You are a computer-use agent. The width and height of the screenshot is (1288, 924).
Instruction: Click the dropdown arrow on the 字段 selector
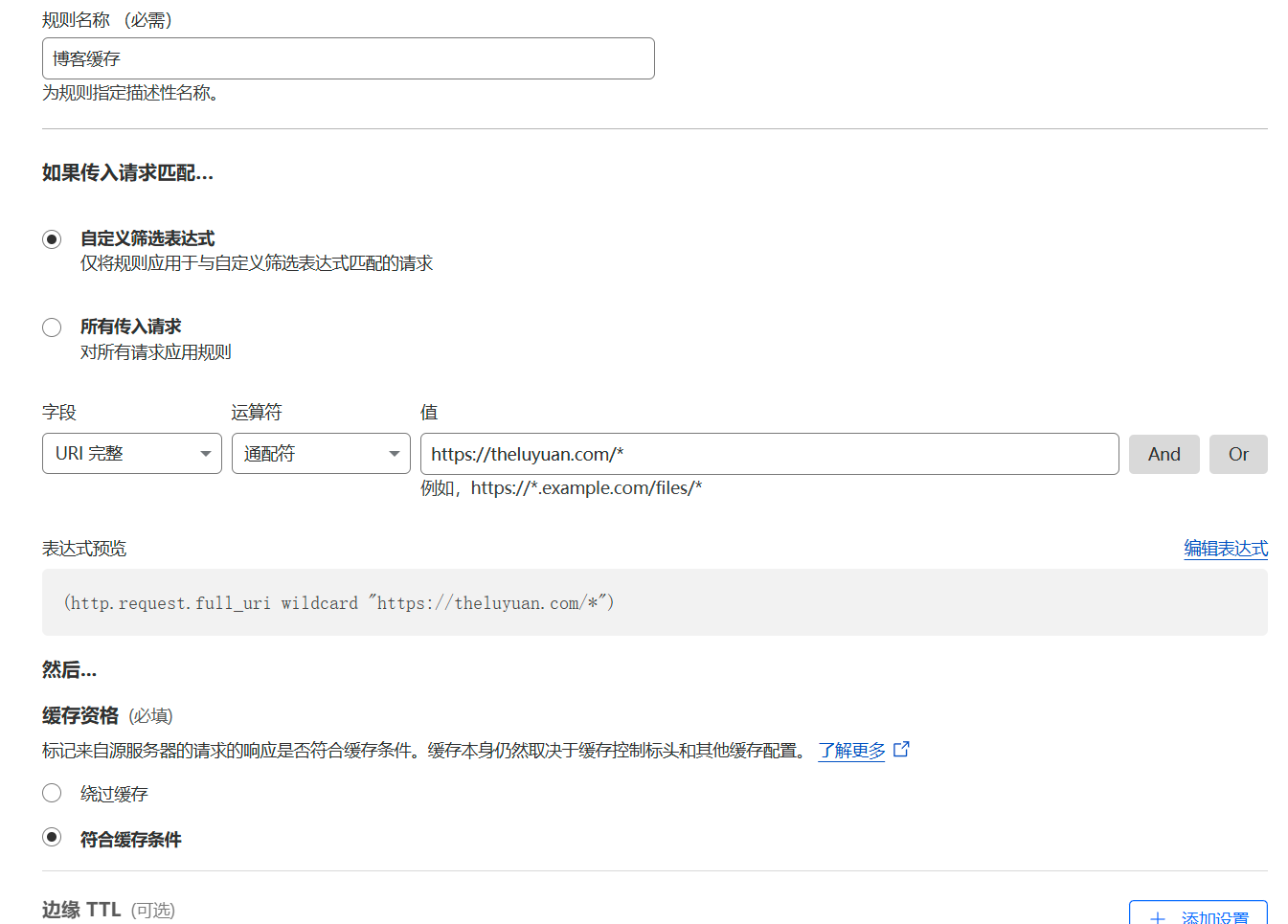point(207,454)
